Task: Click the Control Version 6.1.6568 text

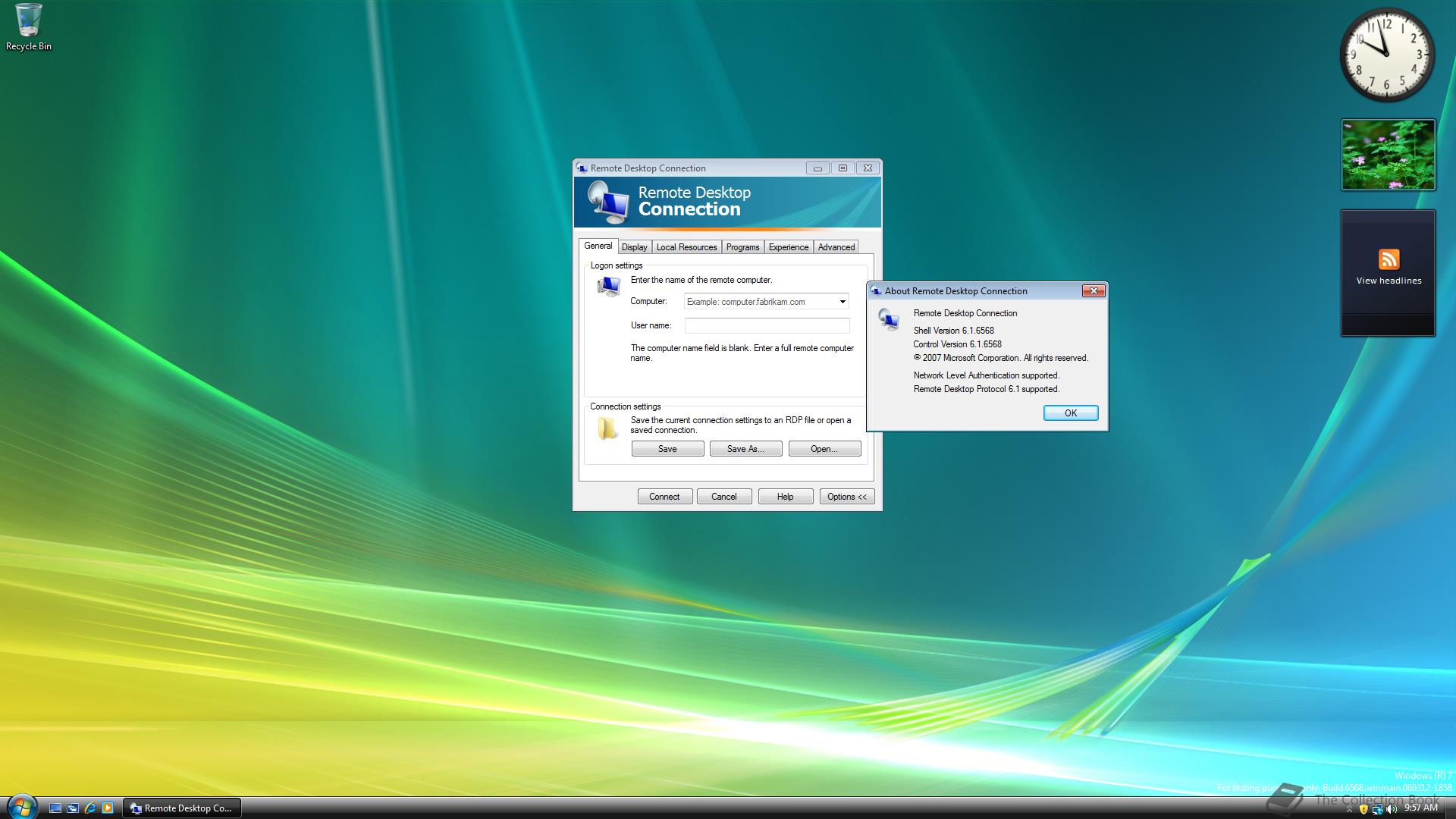Action: [957, 344]
